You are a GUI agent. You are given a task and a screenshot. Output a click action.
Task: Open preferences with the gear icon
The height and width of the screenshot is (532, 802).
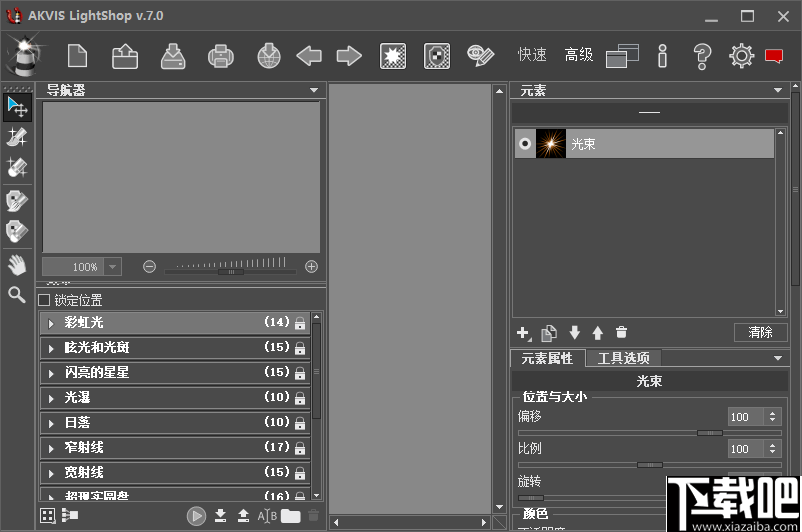(741, 56)
